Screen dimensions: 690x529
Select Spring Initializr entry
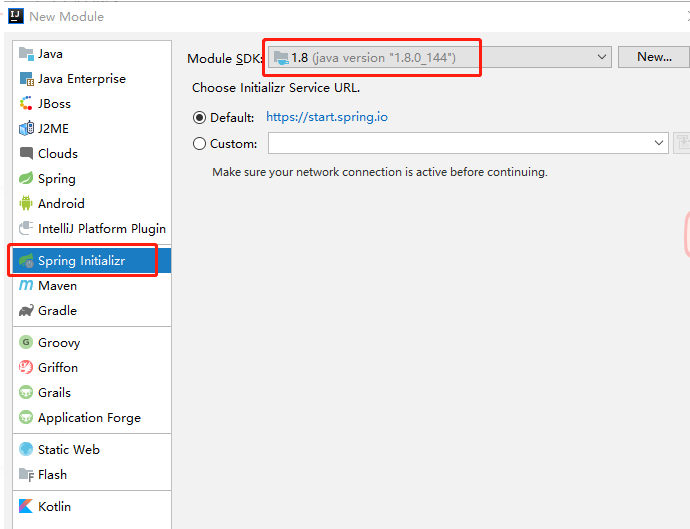pos(92,261)
